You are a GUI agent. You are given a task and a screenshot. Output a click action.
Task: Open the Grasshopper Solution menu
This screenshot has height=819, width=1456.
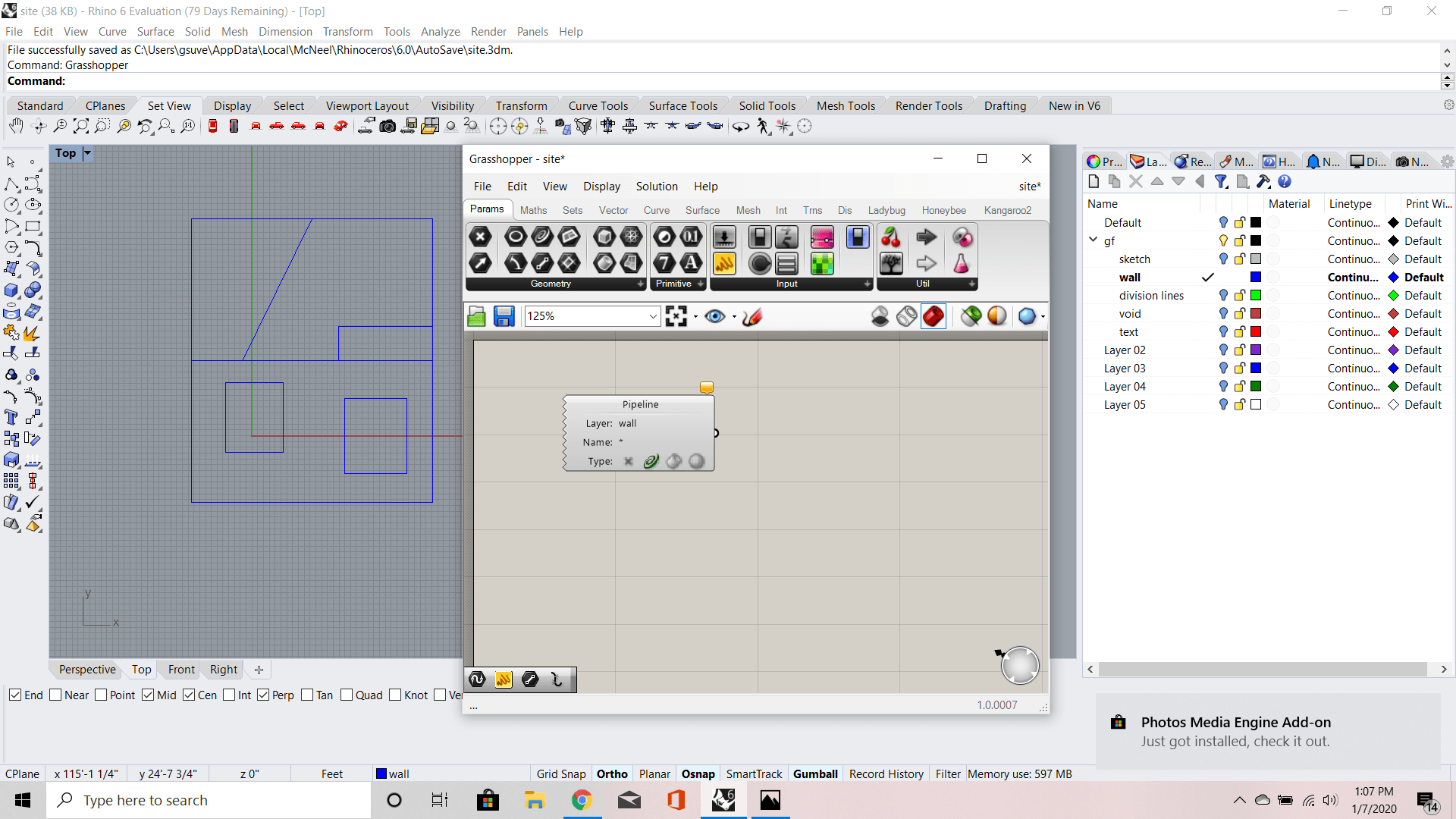(657, 186)
